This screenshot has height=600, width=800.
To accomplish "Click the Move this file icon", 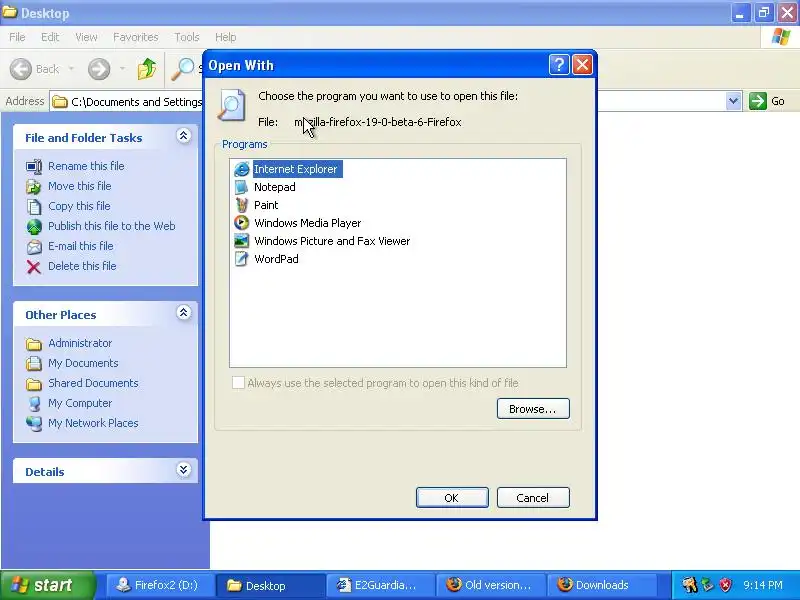I will tap(34, 186).
